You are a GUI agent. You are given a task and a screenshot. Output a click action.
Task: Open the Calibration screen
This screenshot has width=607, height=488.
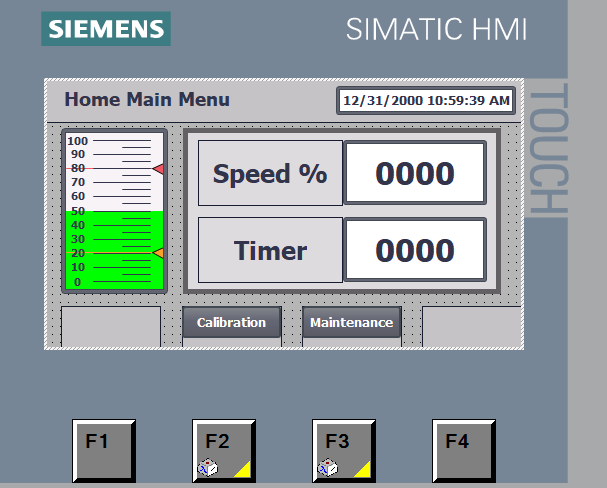[x=231, y=323]
